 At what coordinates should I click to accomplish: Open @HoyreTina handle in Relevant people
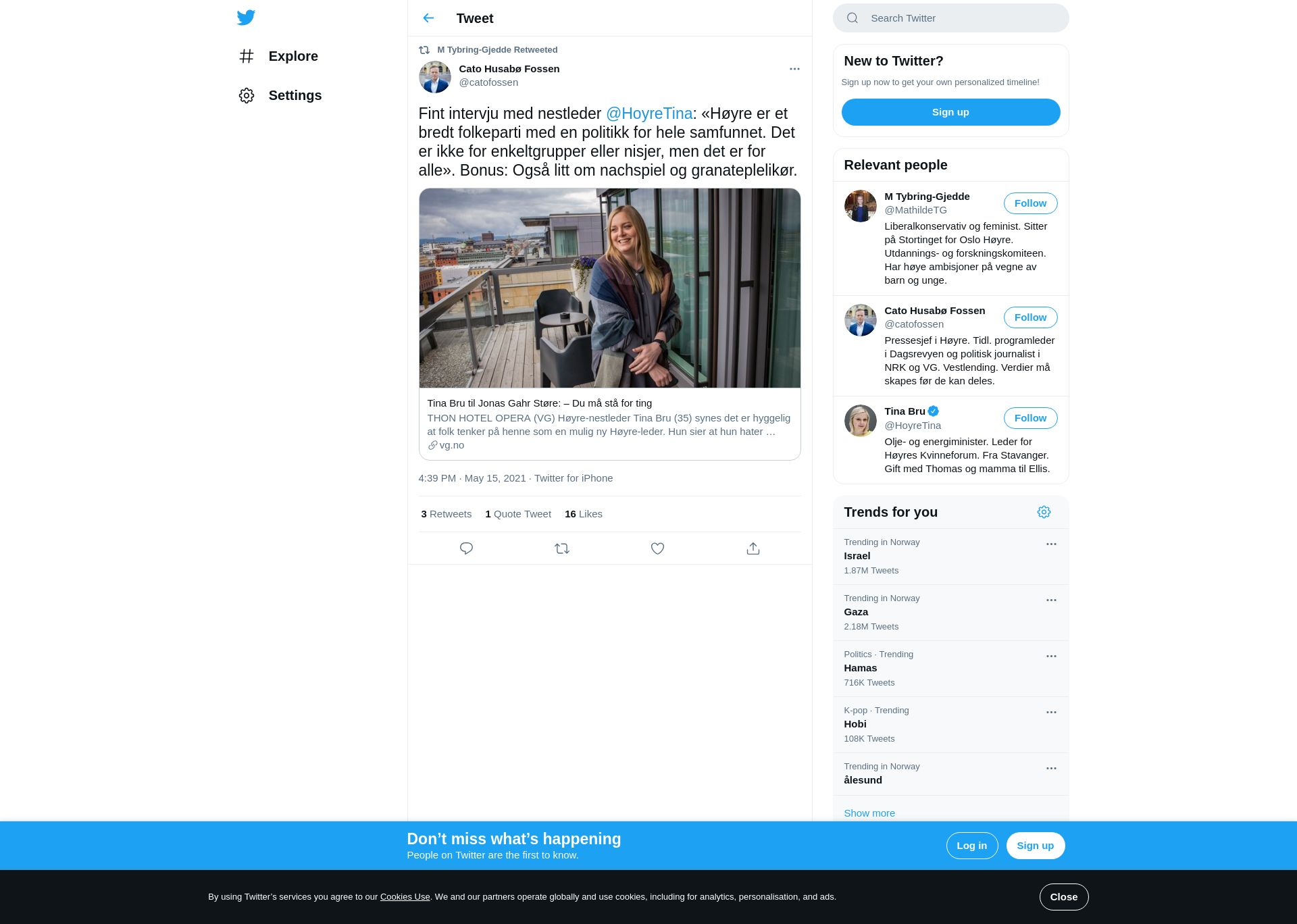pyautogui.click(x=913, y=426)
